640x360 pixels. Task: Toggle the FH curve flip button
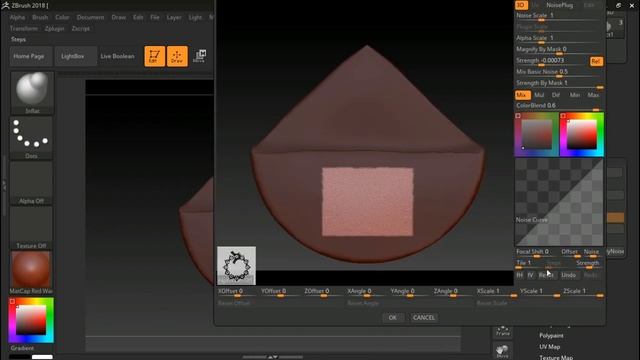[x=520, y=275]
